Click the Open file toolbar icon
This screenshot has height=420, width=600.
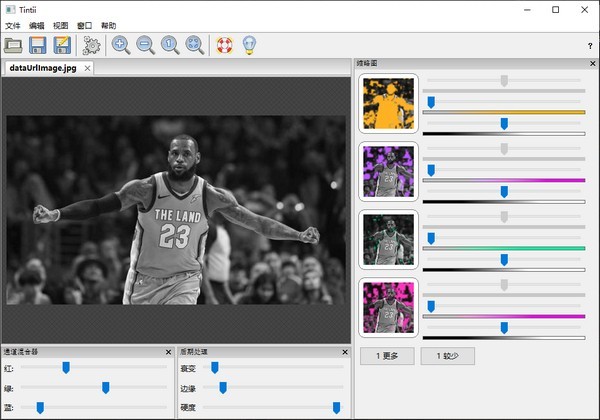coord(13,46)
